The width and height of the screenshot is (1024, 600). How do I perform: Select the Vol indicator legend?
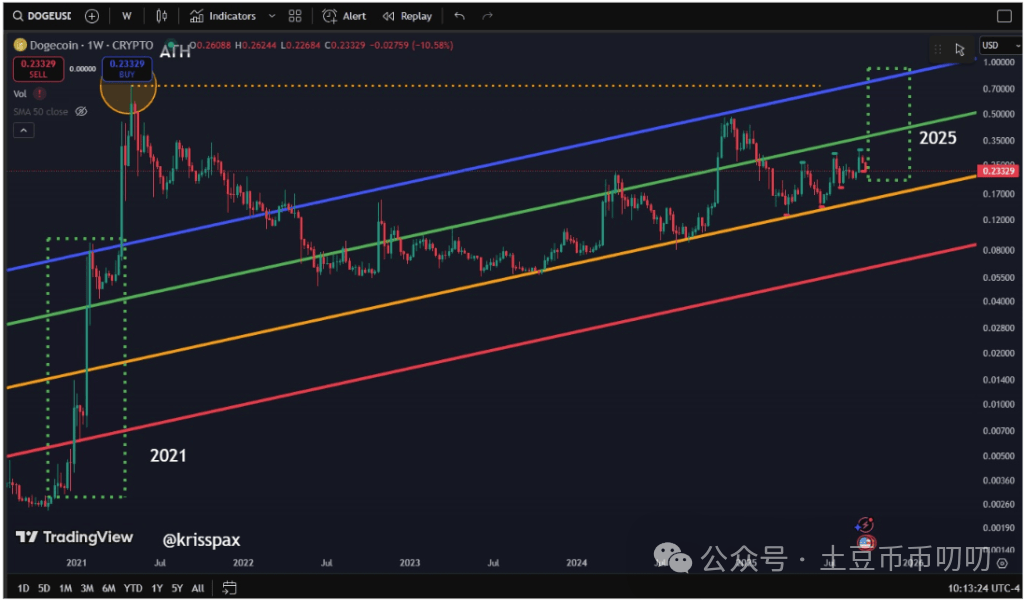tap(20, 94)
